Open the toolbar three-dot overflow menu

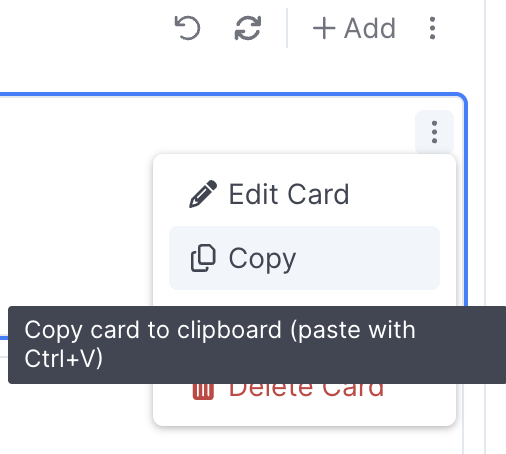(x=432, y=28)
